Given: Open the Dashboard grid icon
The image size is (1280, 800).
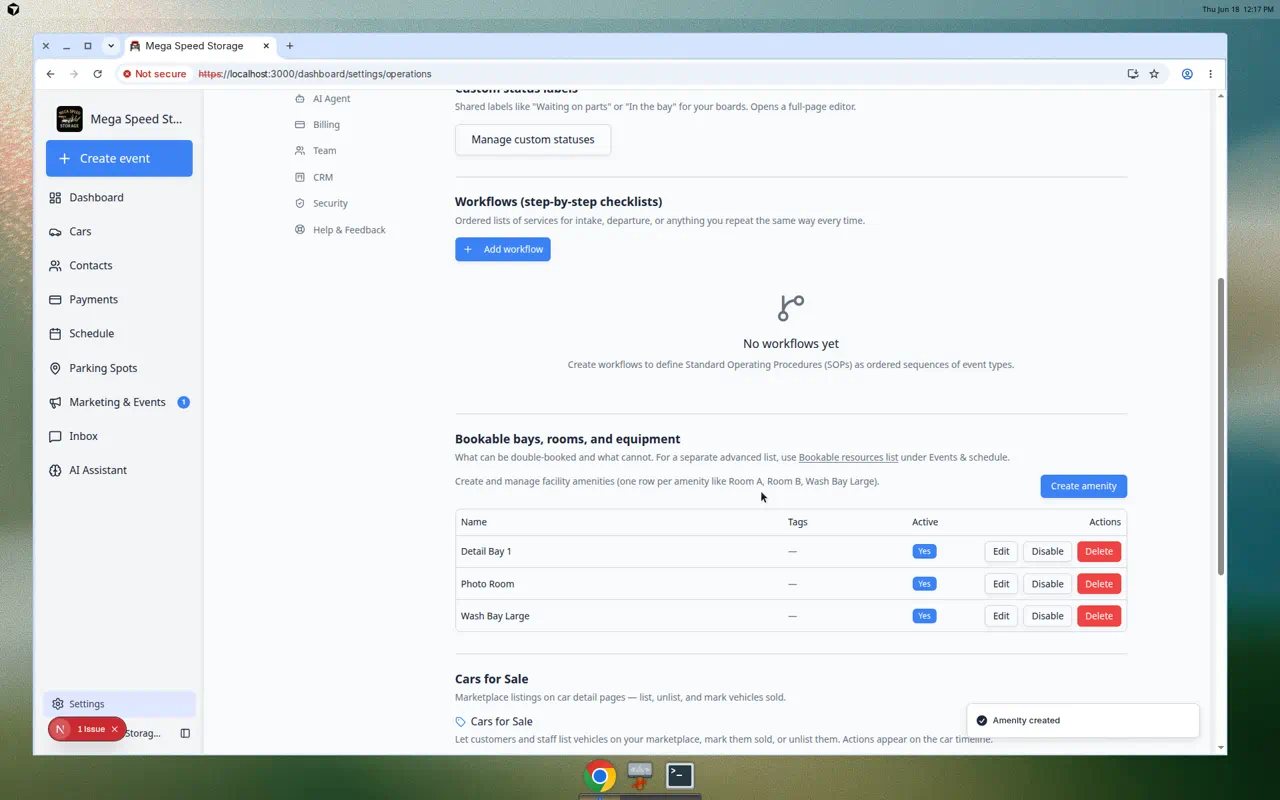Looking at the screenshot, I should pos(55,198).
